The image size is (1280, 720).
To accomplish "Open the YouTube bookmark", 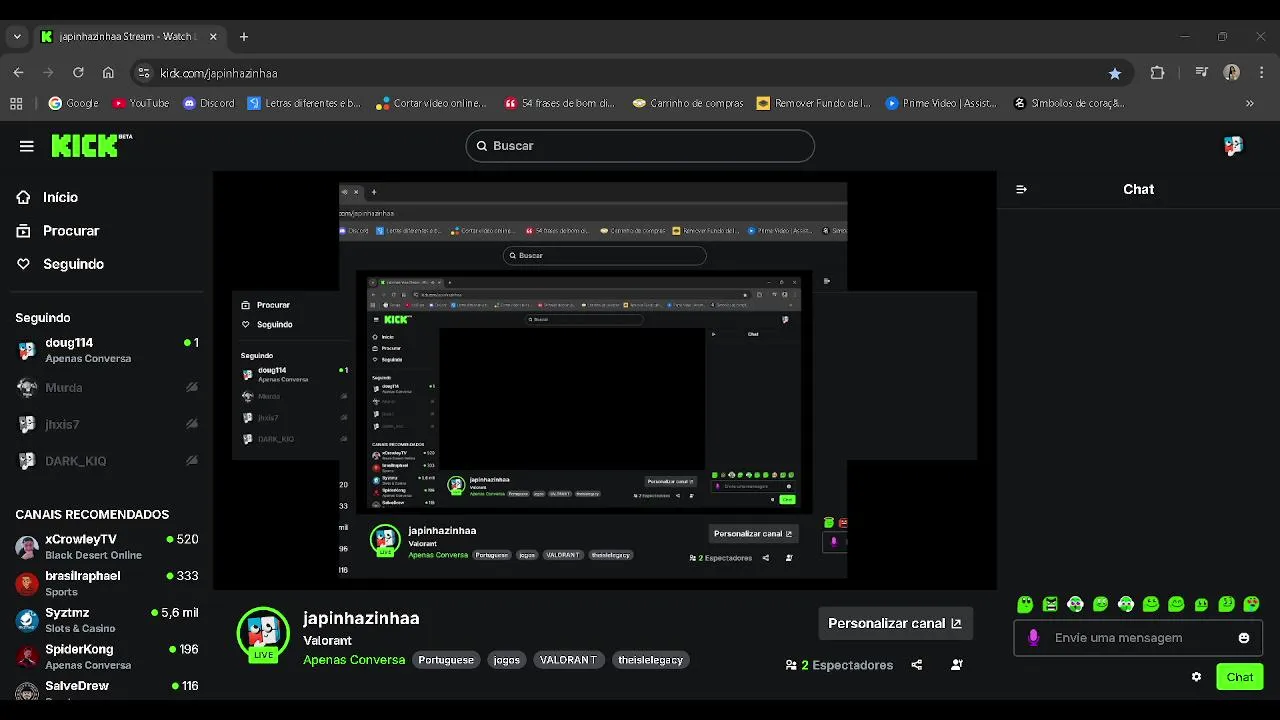I will tap(140, 103).
